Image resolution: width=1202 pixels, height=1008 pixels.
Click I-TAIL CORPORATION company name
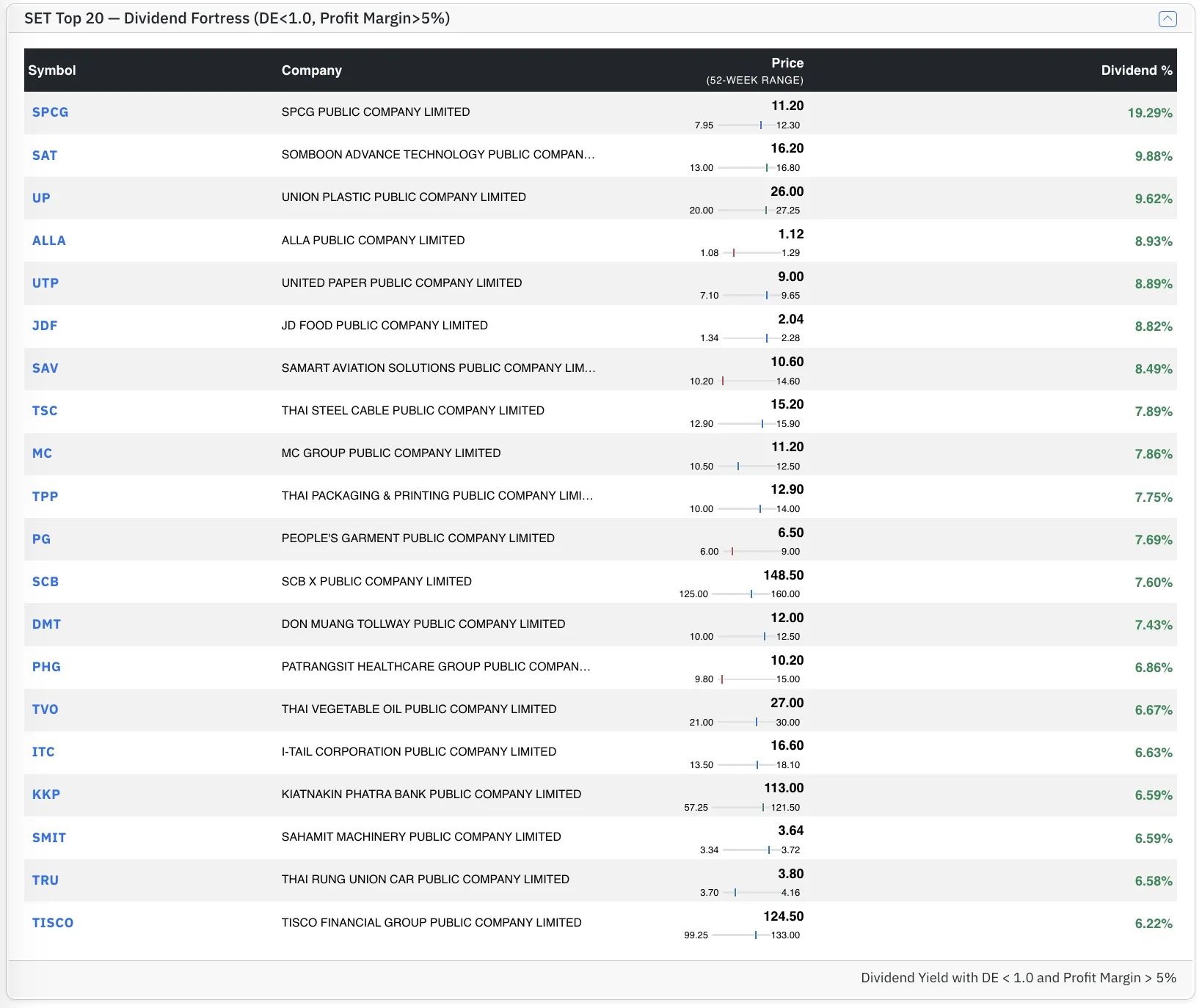click(x=419, y=751)
